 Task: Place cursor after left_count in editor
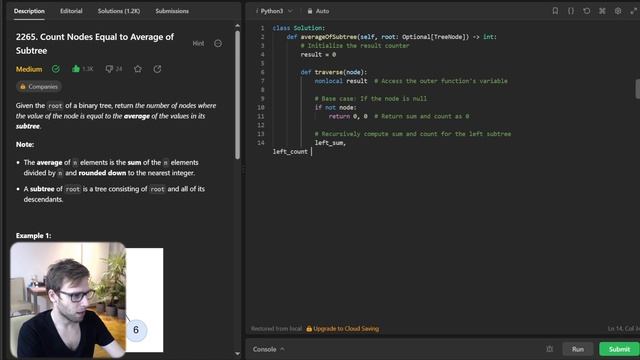pyautogui.click(x=309, y=151)
